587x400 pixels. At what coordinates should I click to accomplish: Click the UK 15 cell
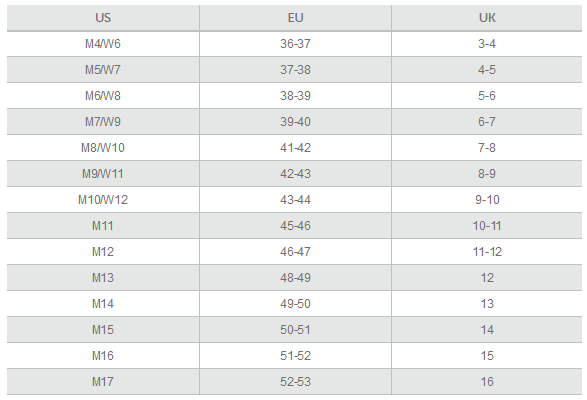click(x=487, y=356)
